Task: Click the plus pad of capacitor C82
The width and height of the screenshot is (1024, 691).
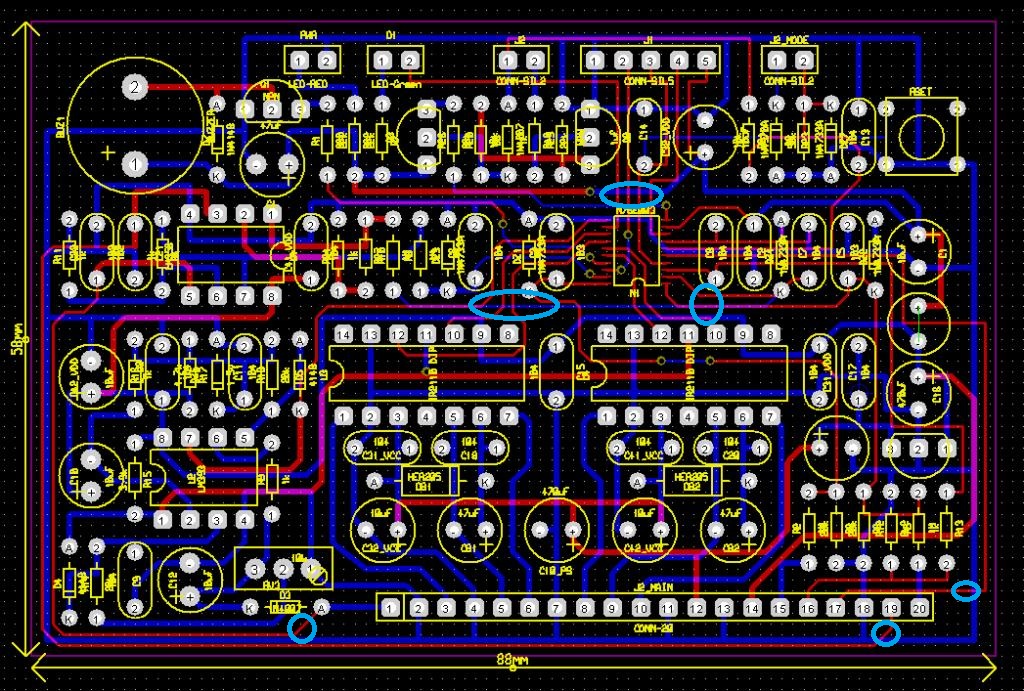Action: pos(748,531)
